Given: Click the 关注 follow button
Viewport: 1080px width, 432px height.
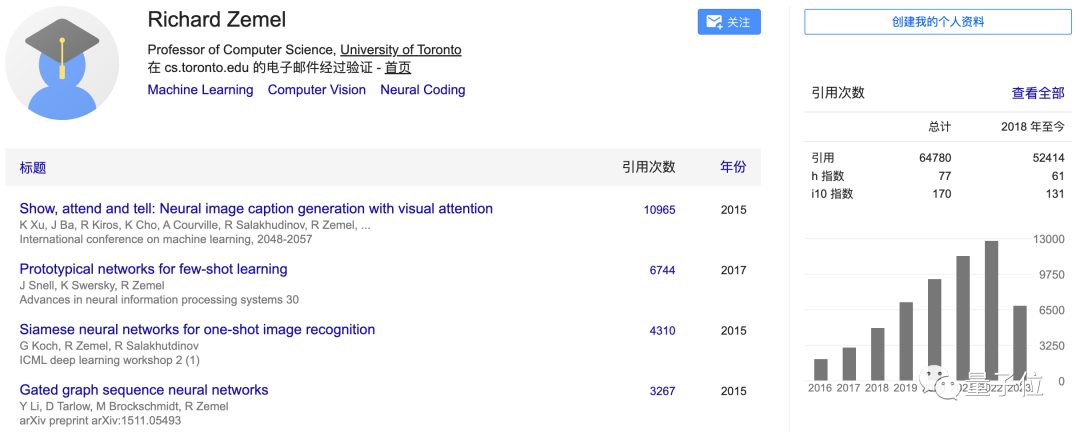Looking at the screenshot, I should click(x=728, y=22).
